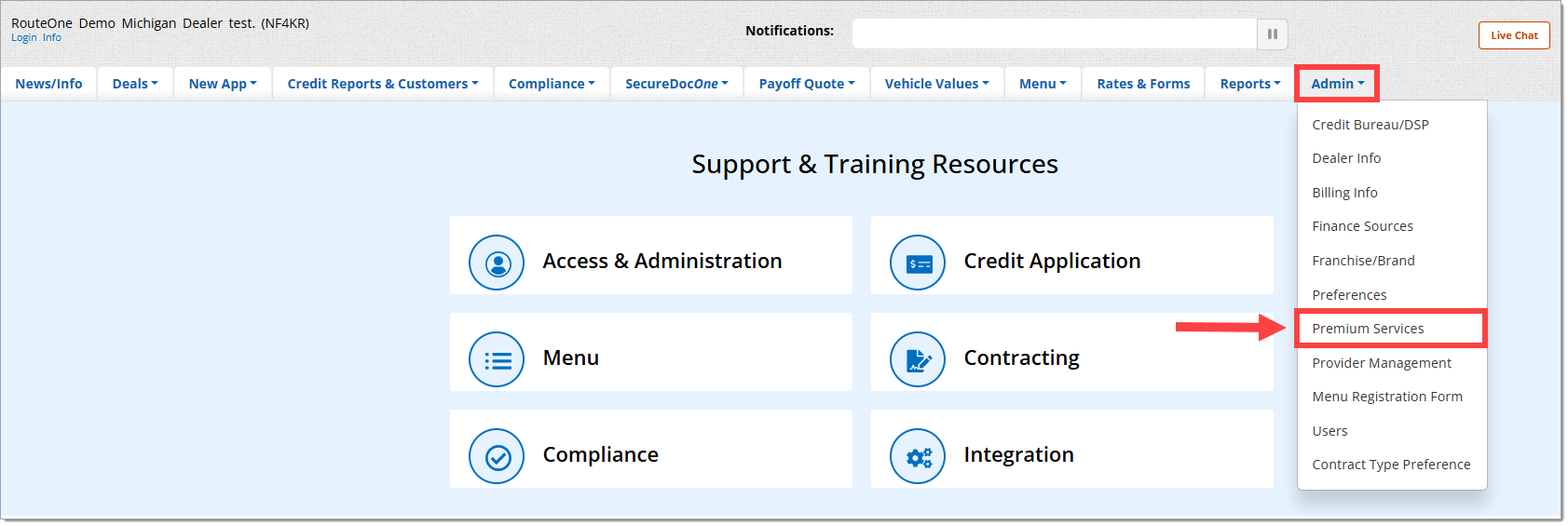This screenshot has width=1568, height=526.
Task: Click the Notifications text field
Action: click(1054, 34)
